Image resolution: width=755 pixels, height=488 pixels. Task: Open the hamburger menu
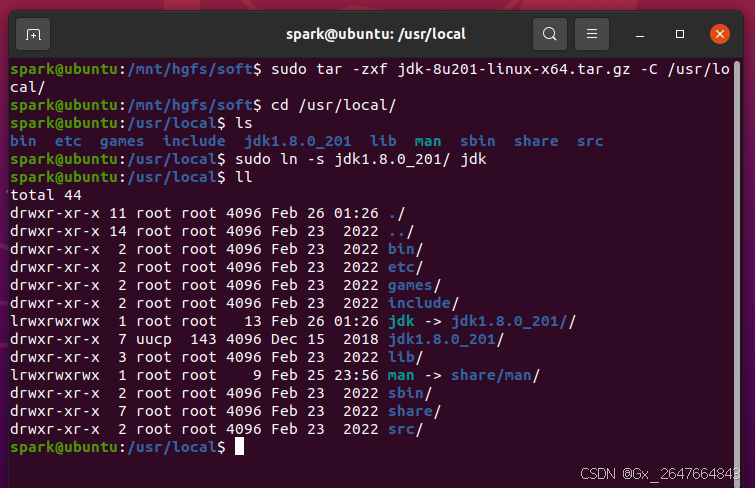pyautogui.click(x=592, y=34)
